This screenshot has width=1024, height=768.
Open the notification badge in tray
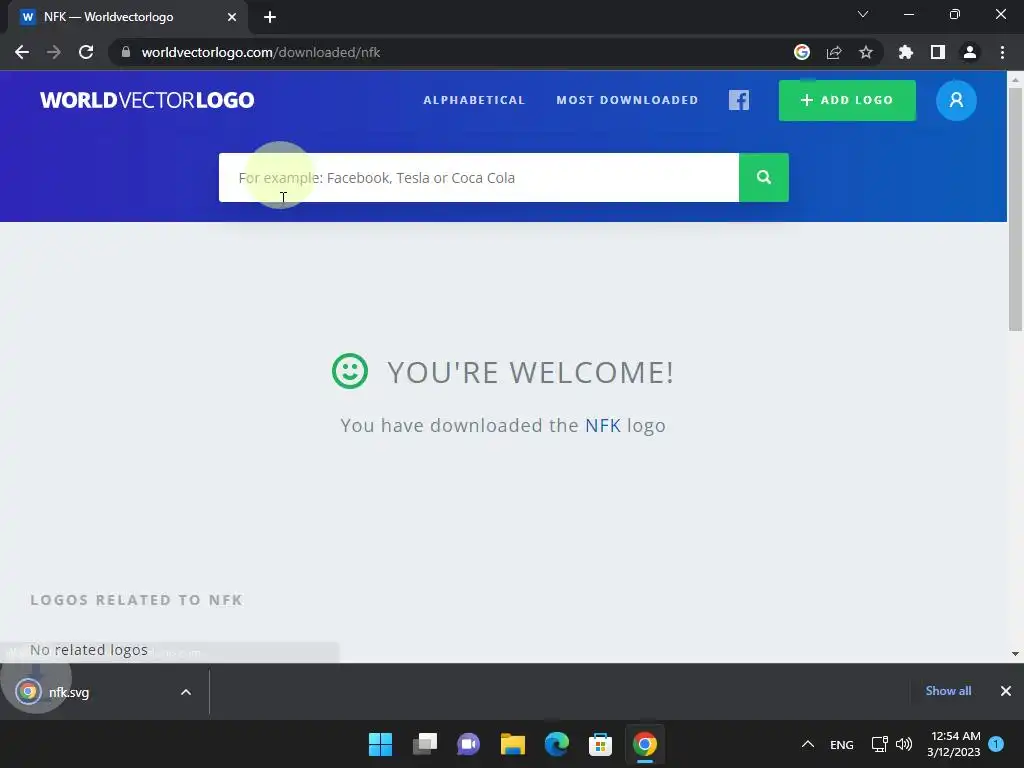(996, 744)
